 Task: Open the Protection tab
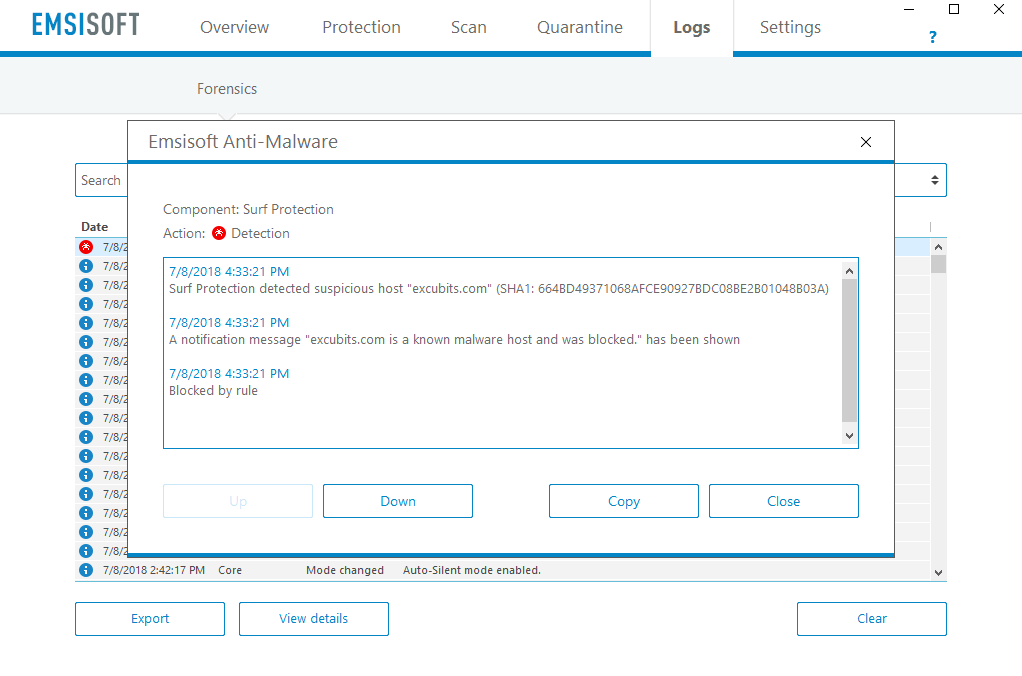(361, 27)
